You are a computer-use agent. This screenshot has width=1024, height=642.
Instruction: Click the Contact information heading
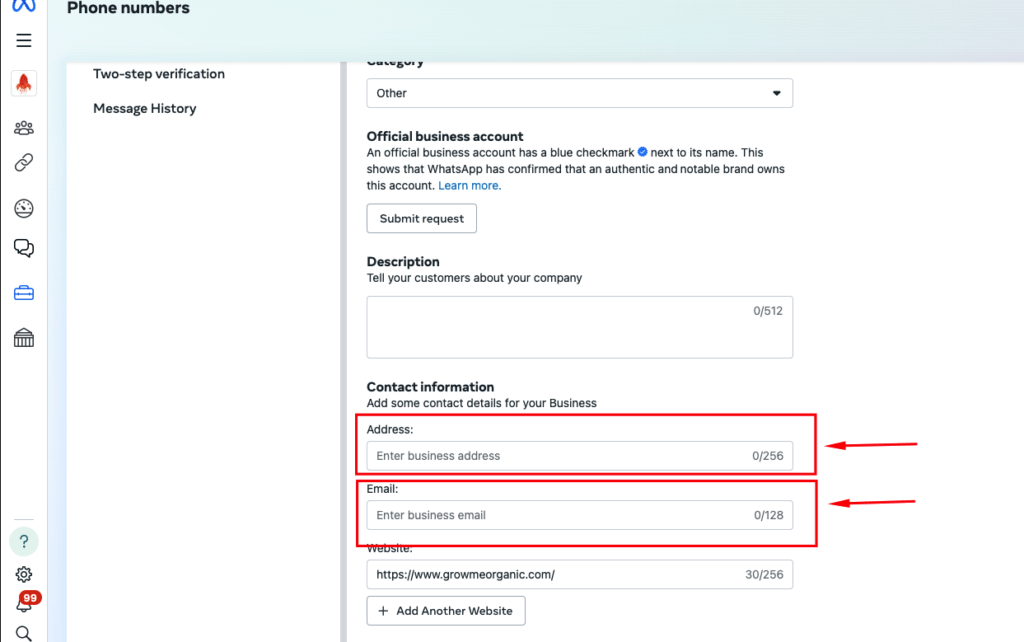pos(430,387)
